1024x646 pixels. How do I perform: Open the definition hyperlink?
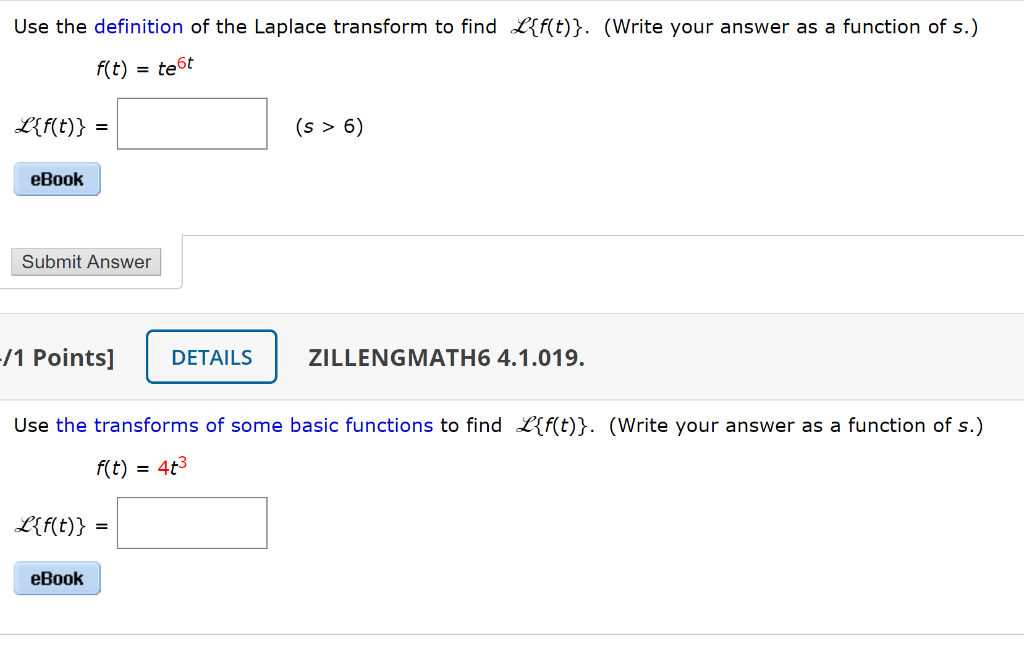tap(138, 26)
